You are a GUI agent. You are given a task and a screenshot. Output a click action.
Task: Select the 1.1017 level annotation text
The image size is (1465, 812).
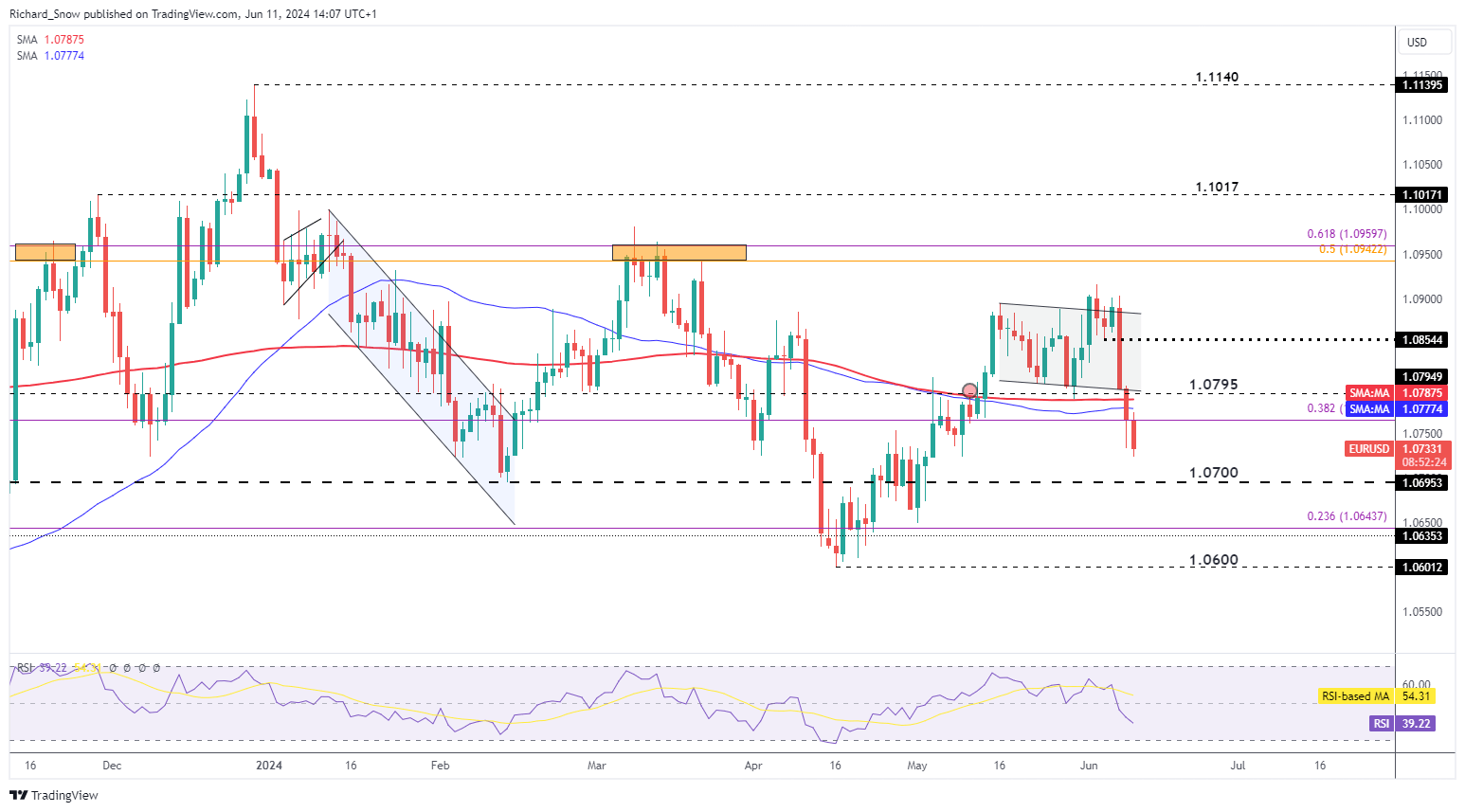(1217, 188)
